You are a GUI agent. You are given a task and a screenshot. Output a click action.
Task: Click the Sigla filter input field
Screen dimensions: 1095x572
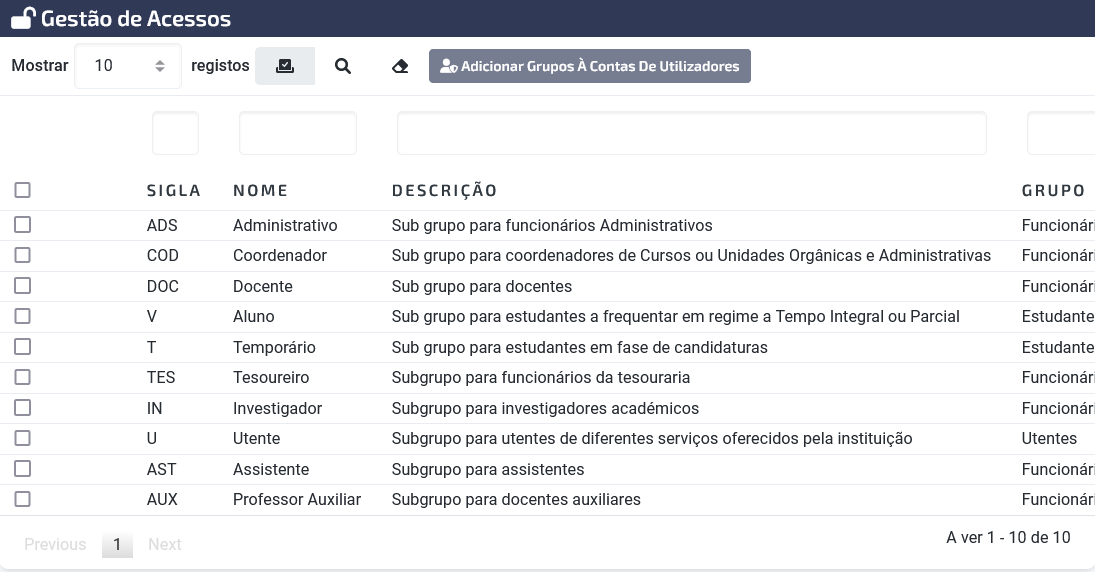tap(175, 133)
